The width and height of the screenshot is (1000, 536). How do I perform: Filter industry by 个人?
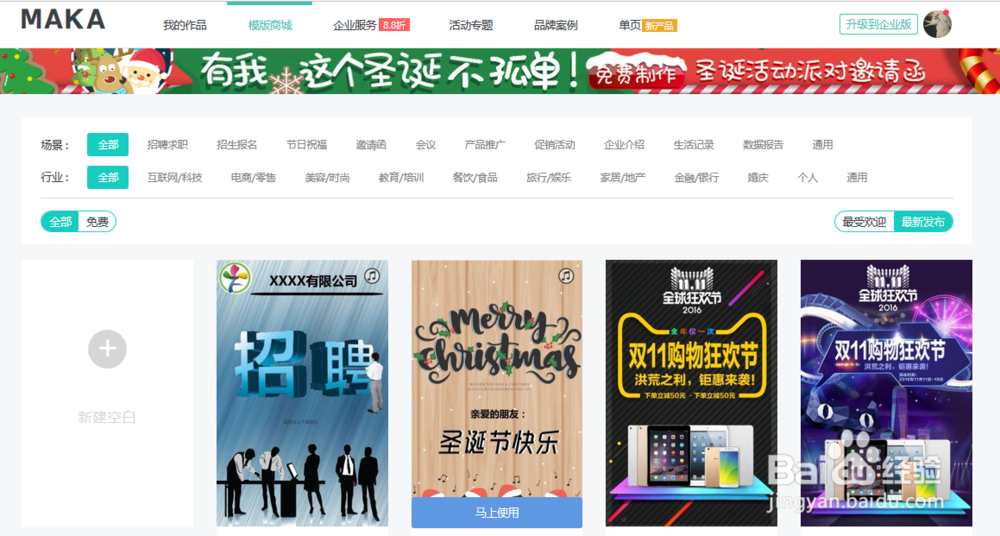tap(807, 177)
